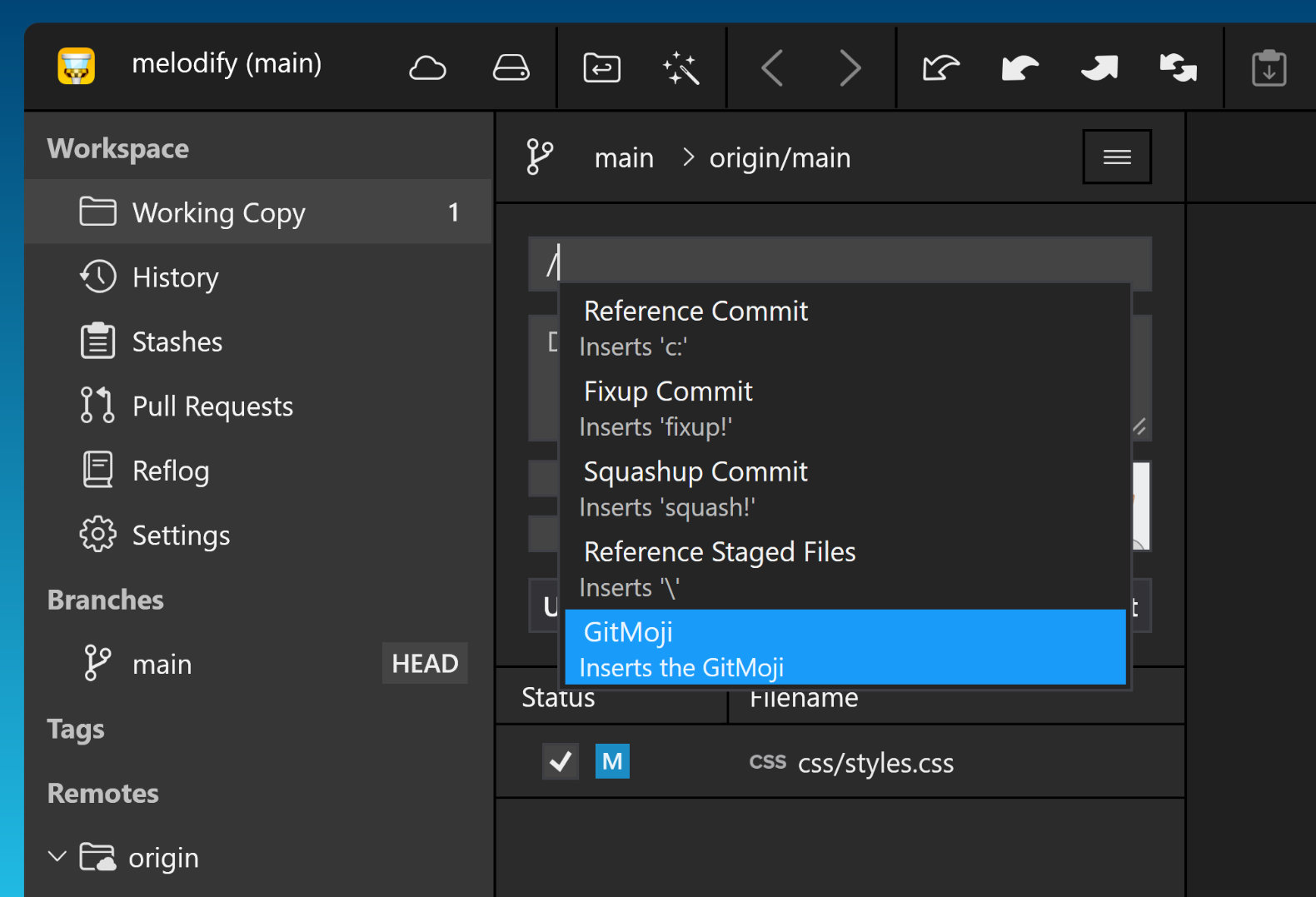Open History in the Workspace sidebar
Viewport: 1316px width, 897px height.
pos(175,277)
